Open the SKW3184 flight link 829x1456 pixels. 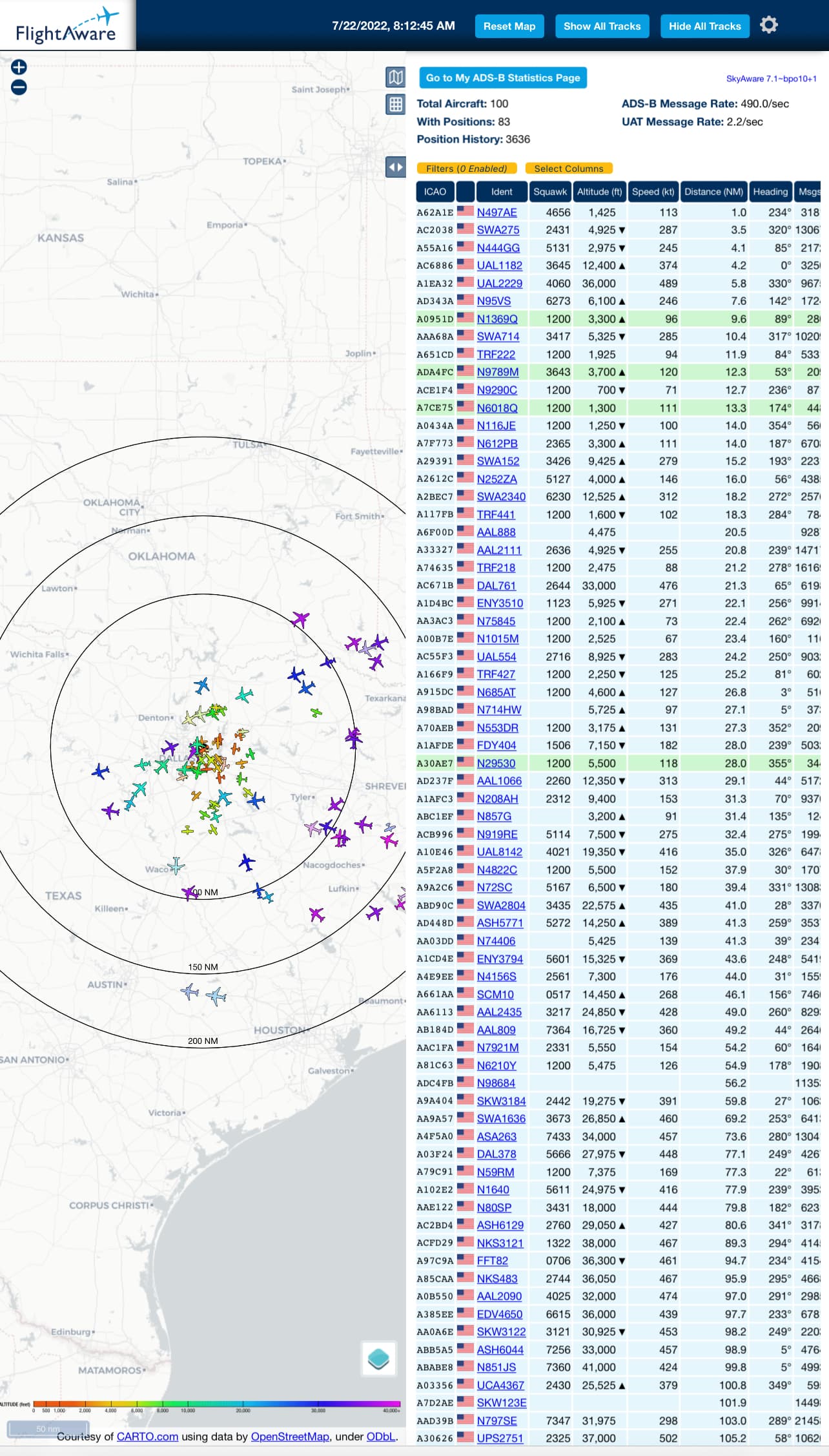coord(501,1101)
